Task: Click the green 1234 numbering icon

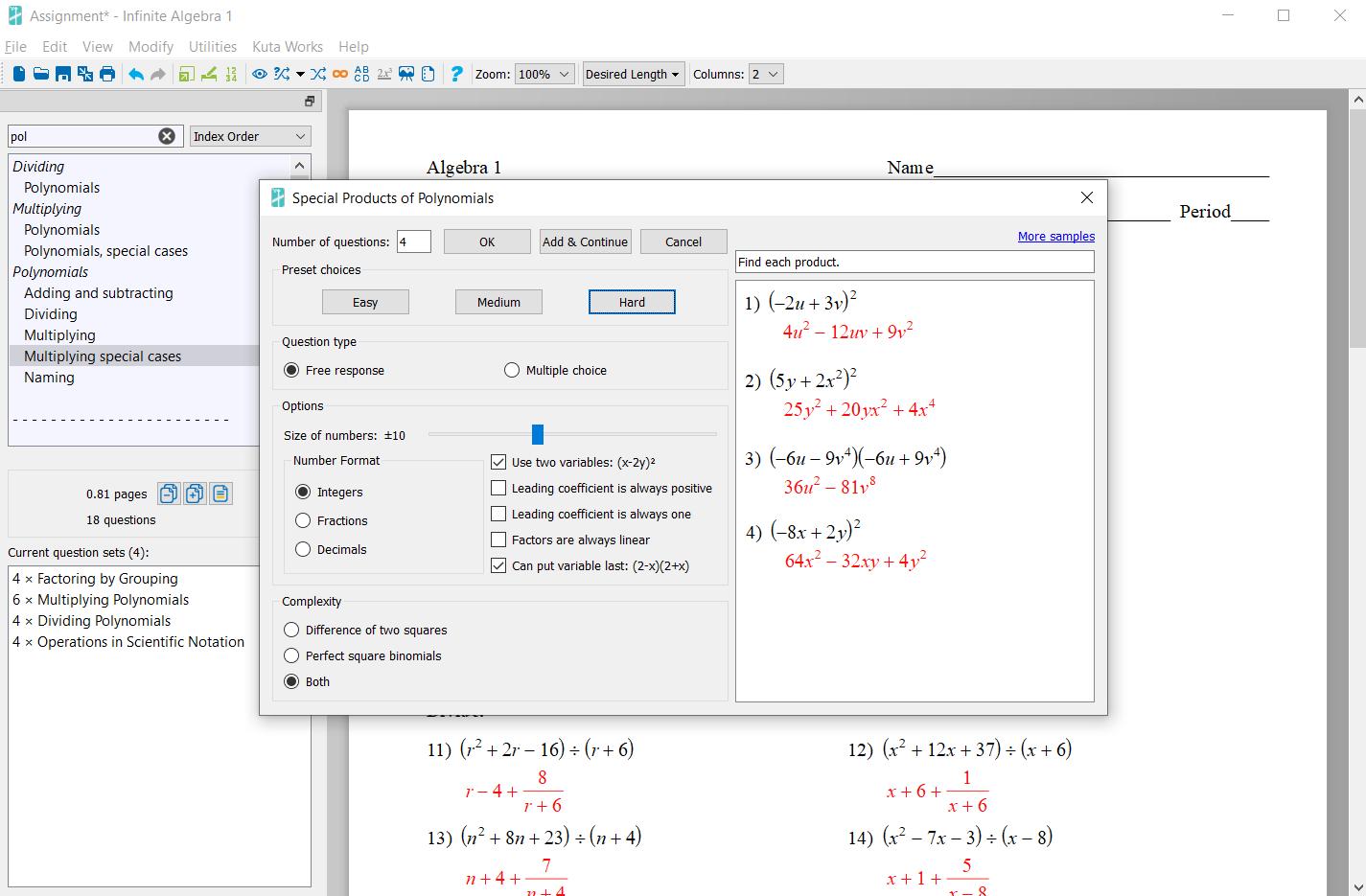Action: [x=231, y=74]
